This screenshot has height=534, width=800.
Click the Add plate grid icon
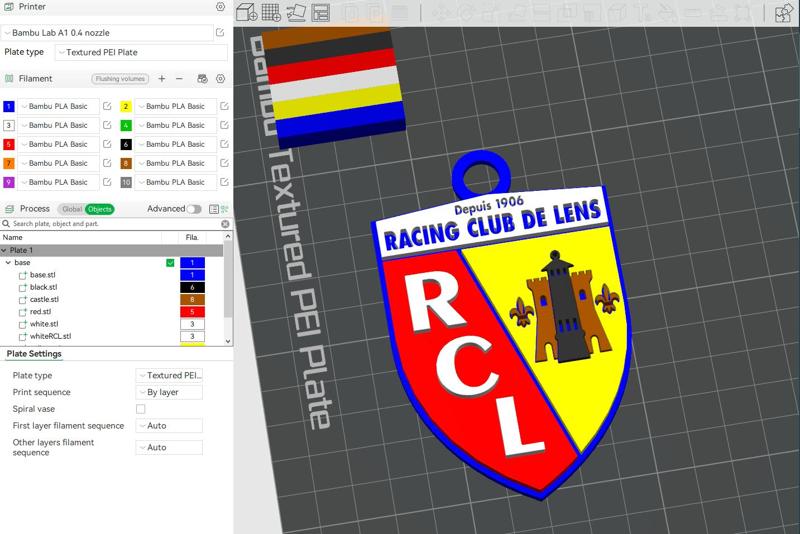[271, 12]
